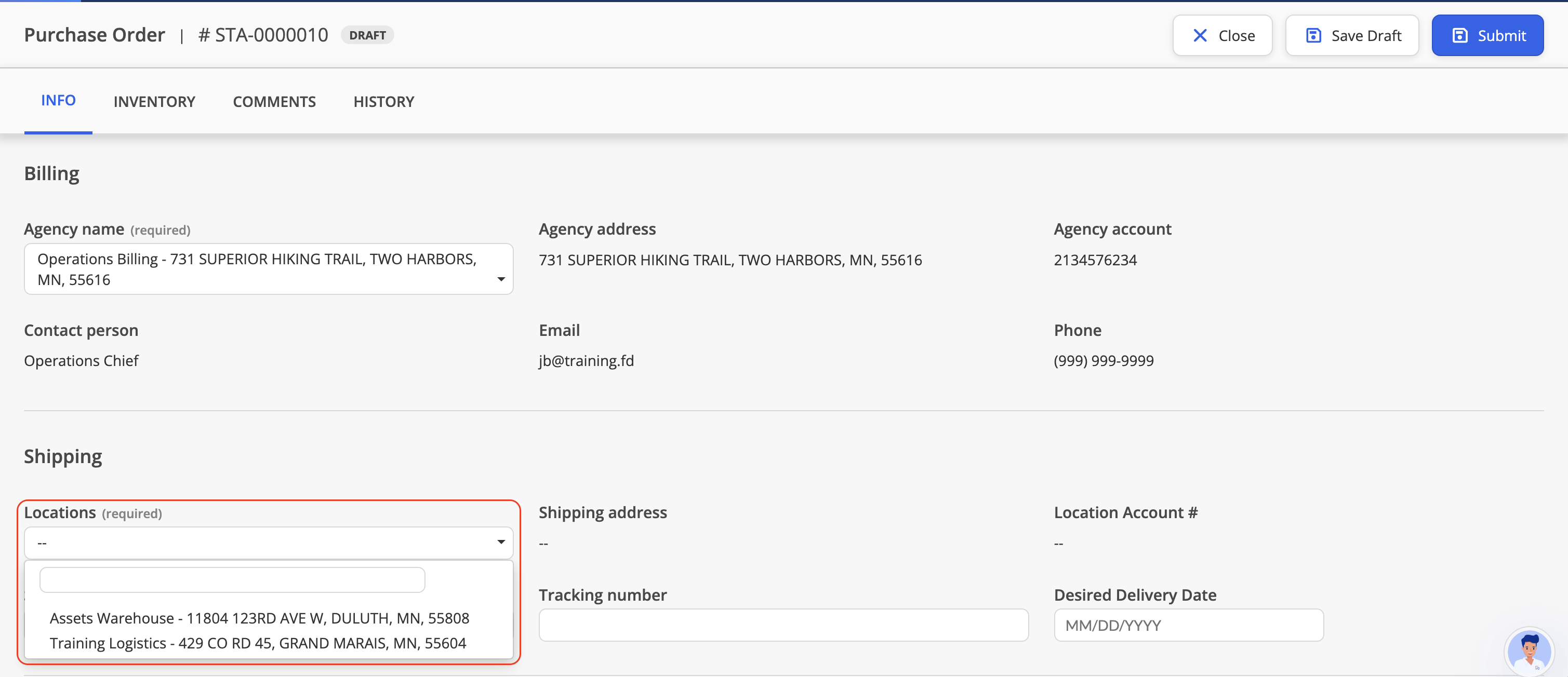
Task: Save the purchase order as draft
Action: 1351,35
